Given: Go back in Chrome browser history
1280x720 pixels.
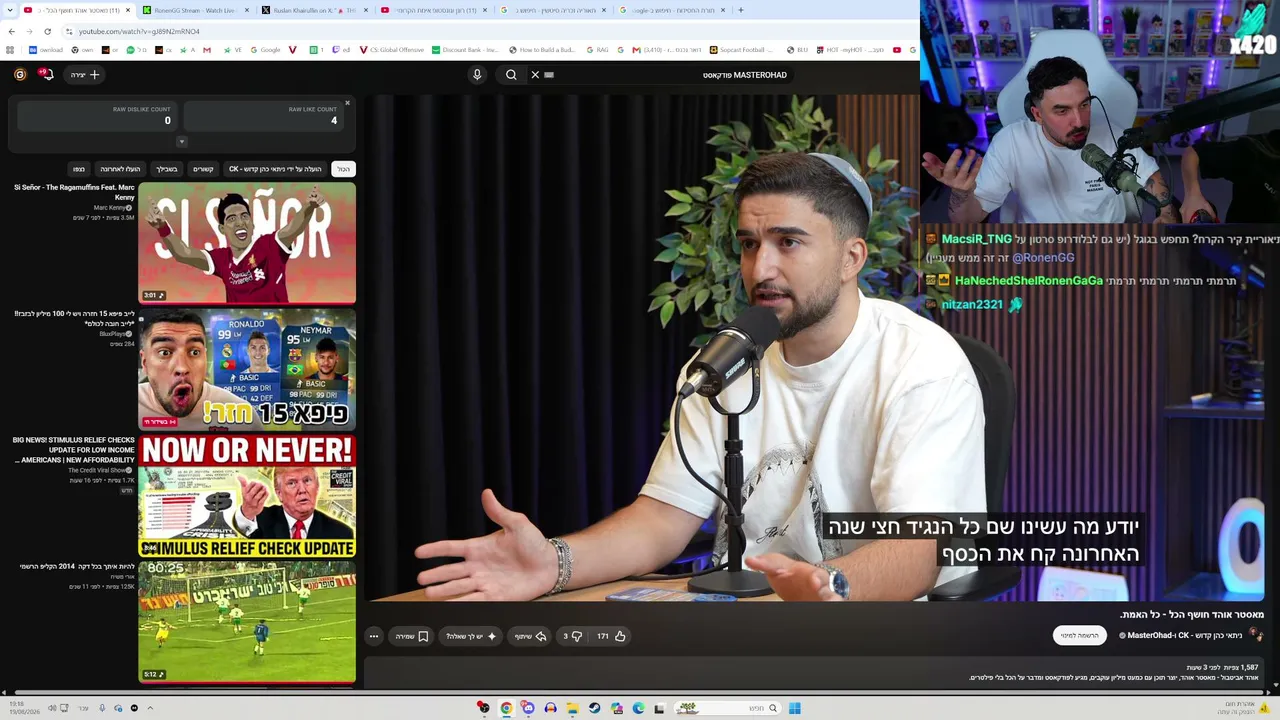Looking at the screenshot, I should click(11, 31).
